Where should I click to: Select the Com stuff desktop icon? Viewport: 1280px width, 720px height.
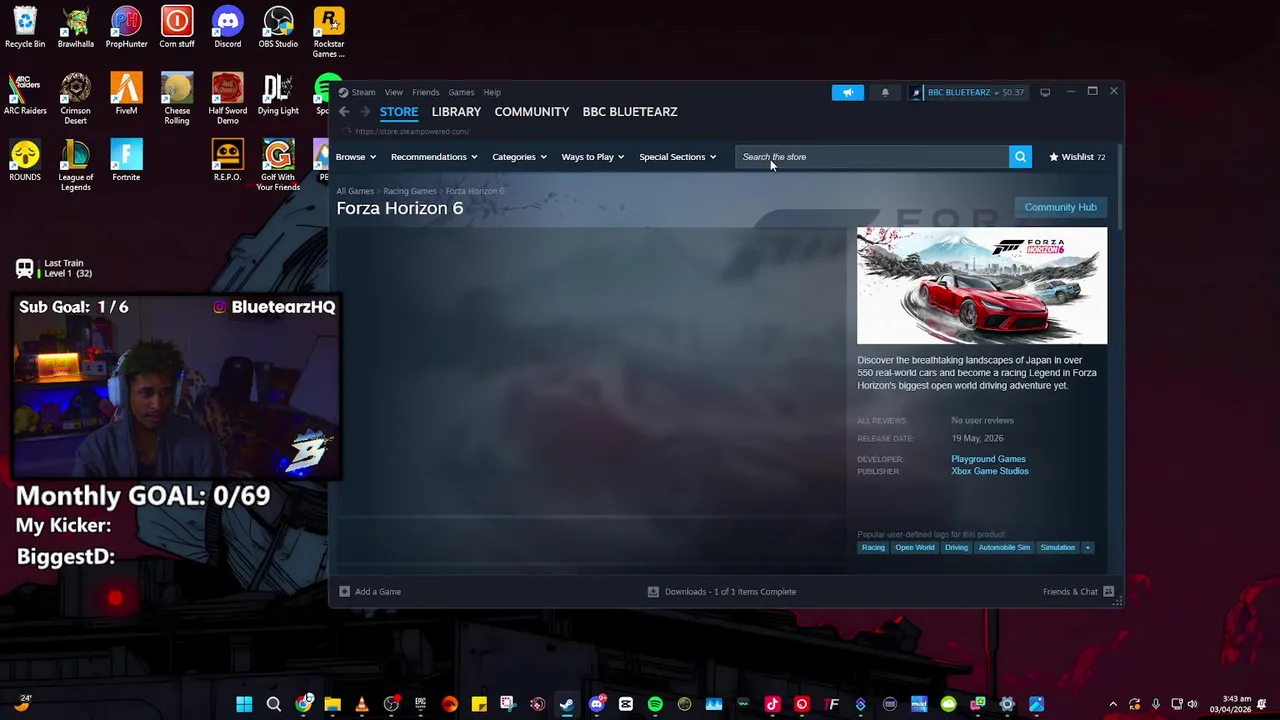click(177, 27)
